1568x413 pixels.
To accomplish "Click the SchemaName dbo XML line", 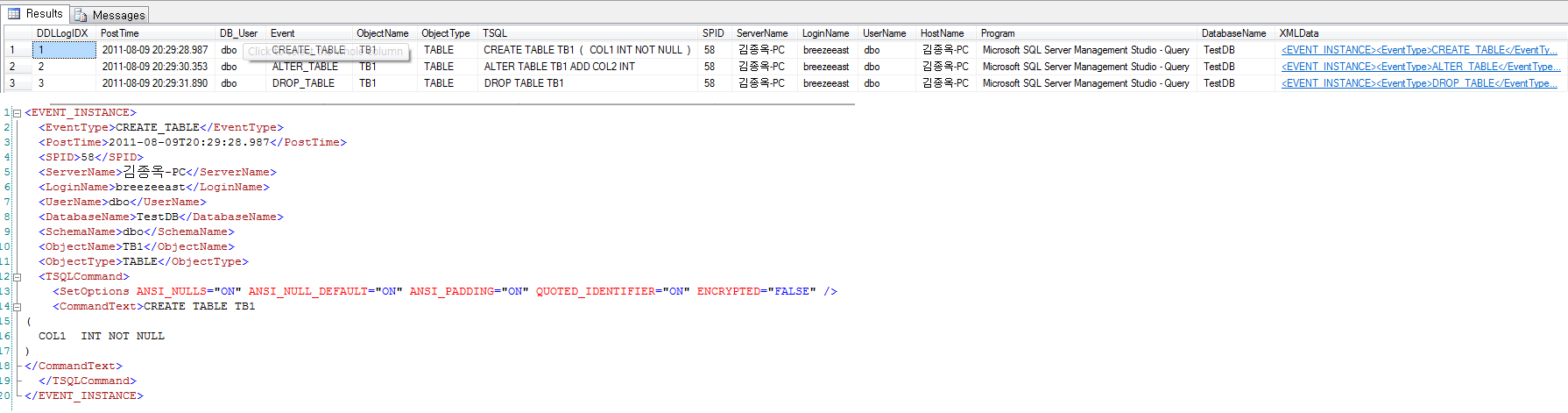I will [x=137, y=232].
